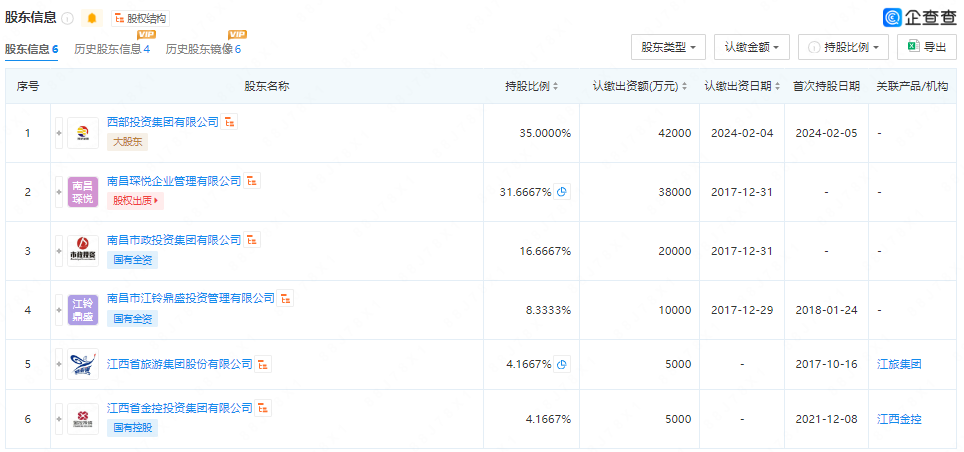Click the 江铃鼎盛 purple logo
The width and height of the screenshot is (964, 452).
83,310
